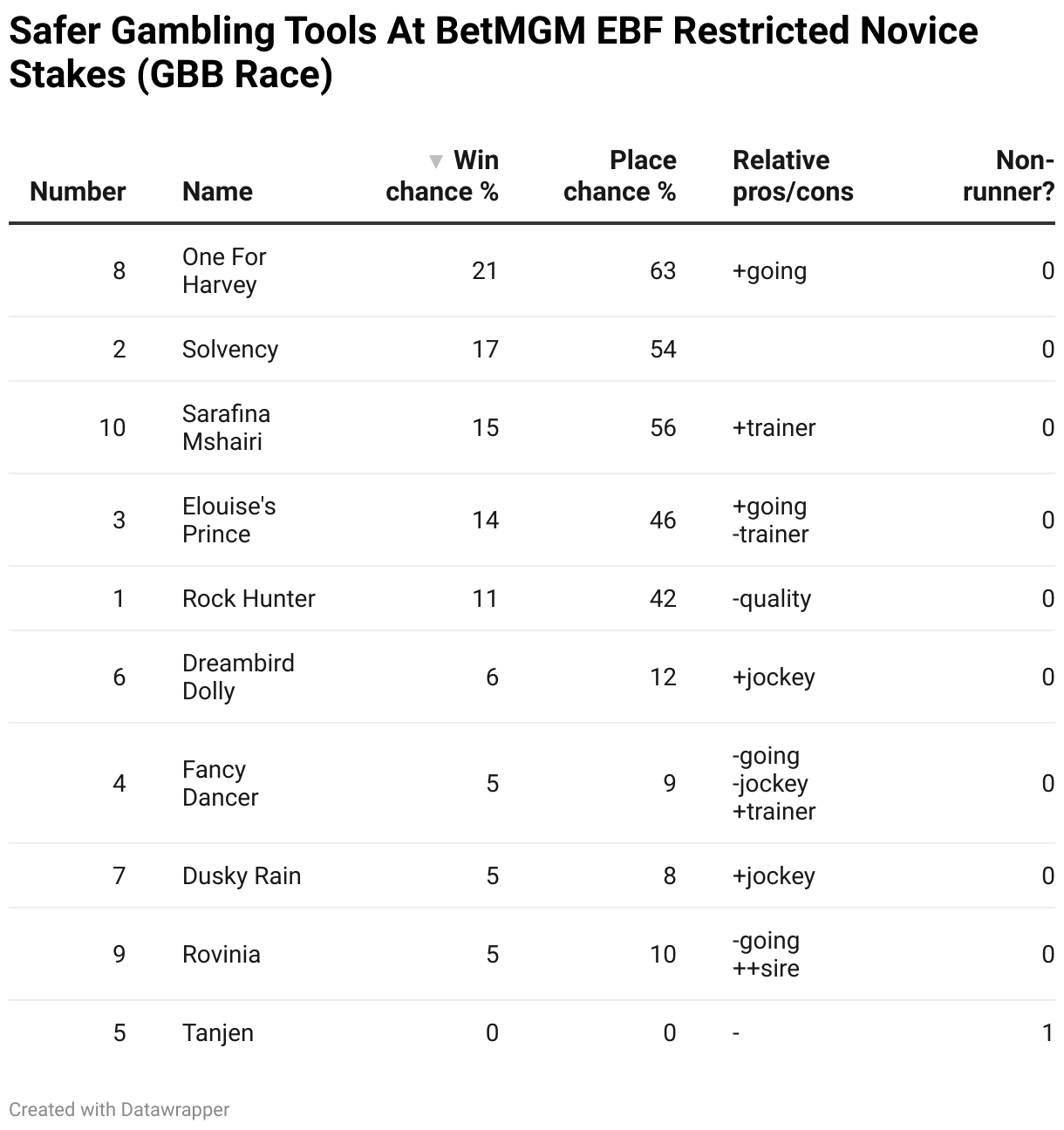Click the Relative pros/cons column header
Screen dimensions: 1064x1130
coord(793,176)
